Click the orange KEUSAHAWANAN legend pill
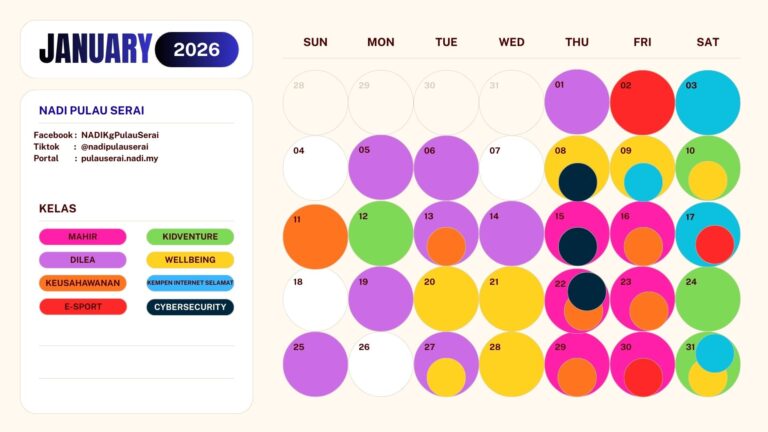 click(x=83, y=283)
